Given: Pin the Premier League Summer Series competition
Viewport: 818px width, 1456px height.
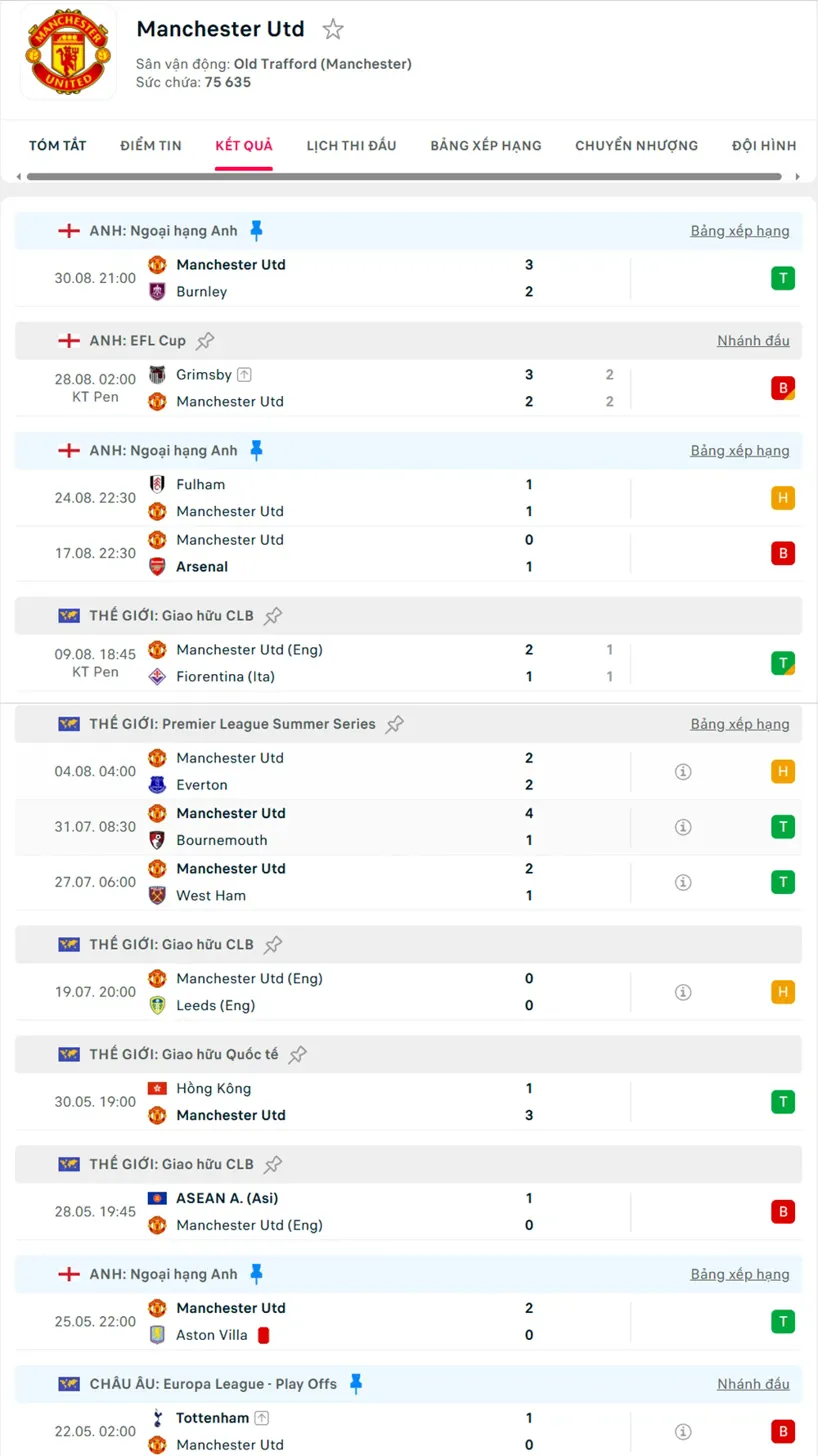Looking at the screenshot, I should click(x=395, y=724).
